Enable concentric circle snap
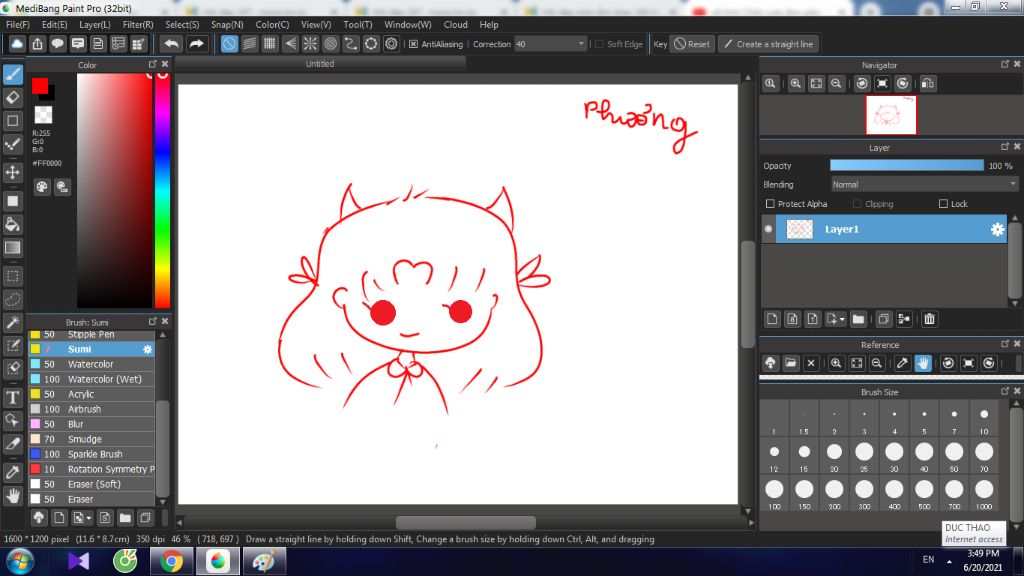The width and height of the screenshot is (1024, 576). click(330, 44)
